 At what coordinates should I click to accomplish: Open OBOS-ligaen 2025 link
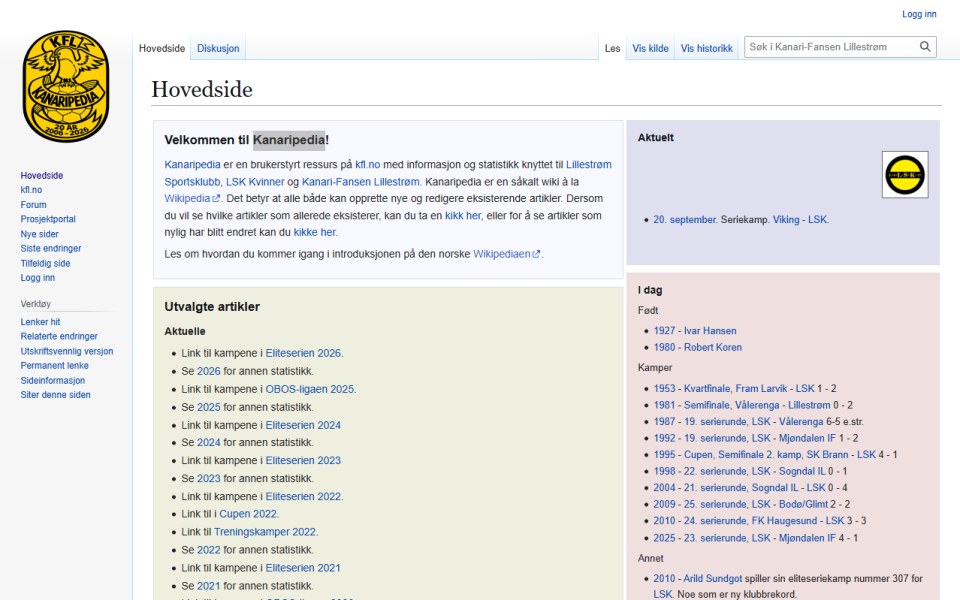310,389
